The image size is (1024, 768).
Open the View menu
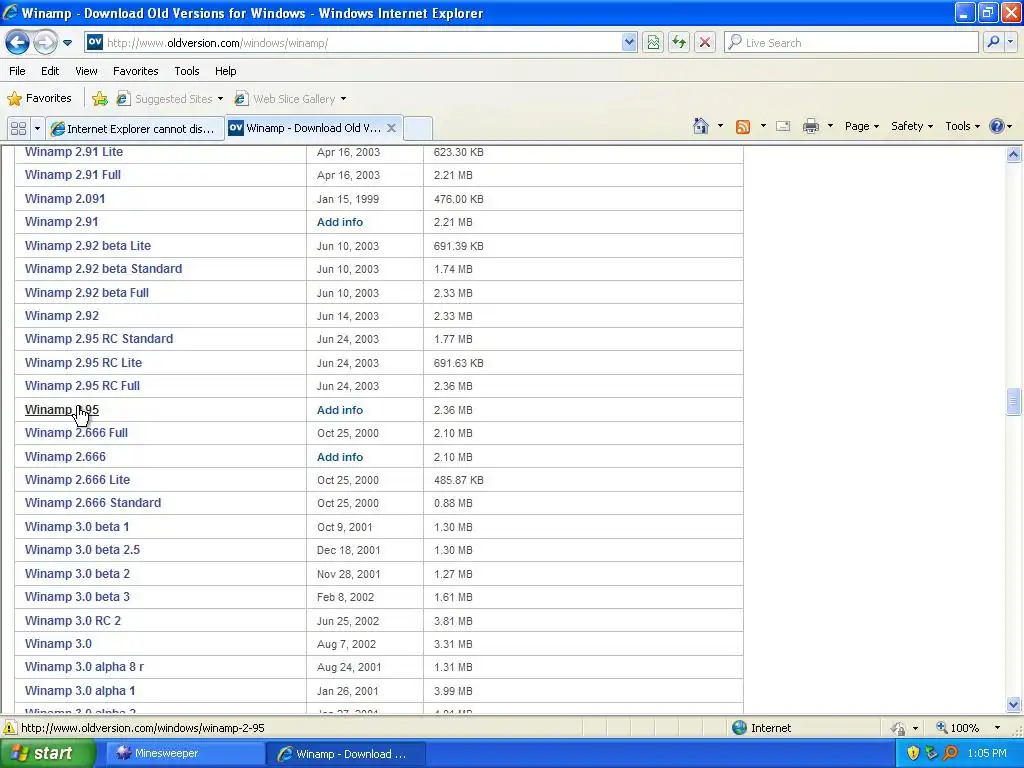86,71
